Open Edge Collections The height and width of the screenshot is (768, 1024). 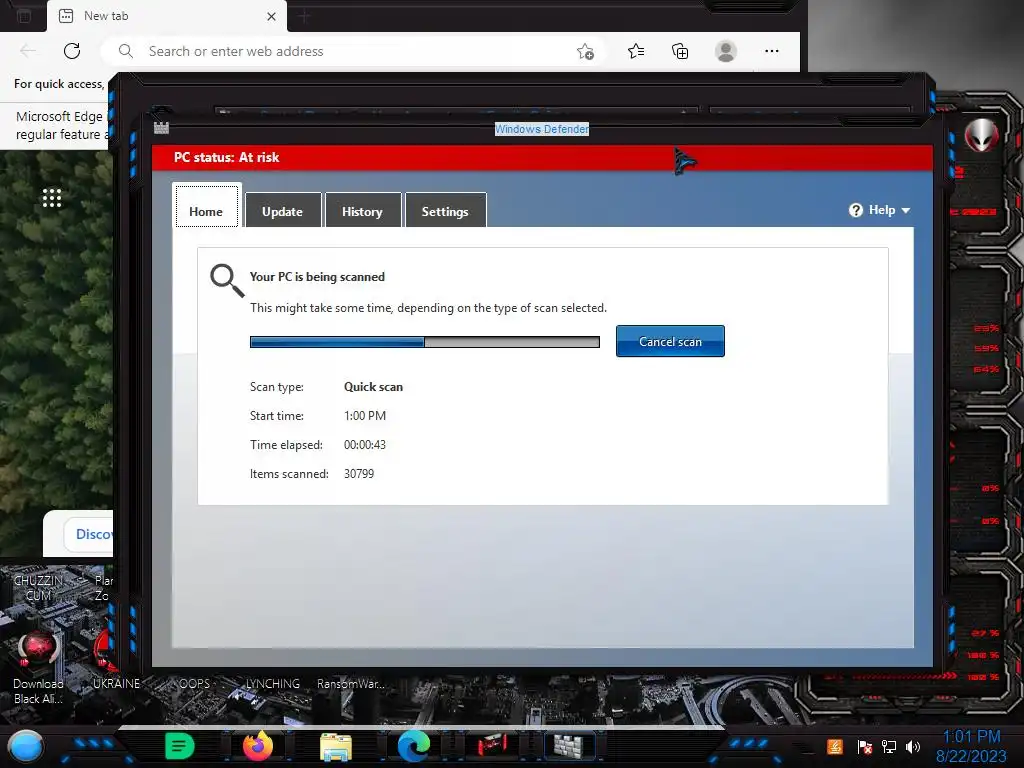[x=680, y=51]
